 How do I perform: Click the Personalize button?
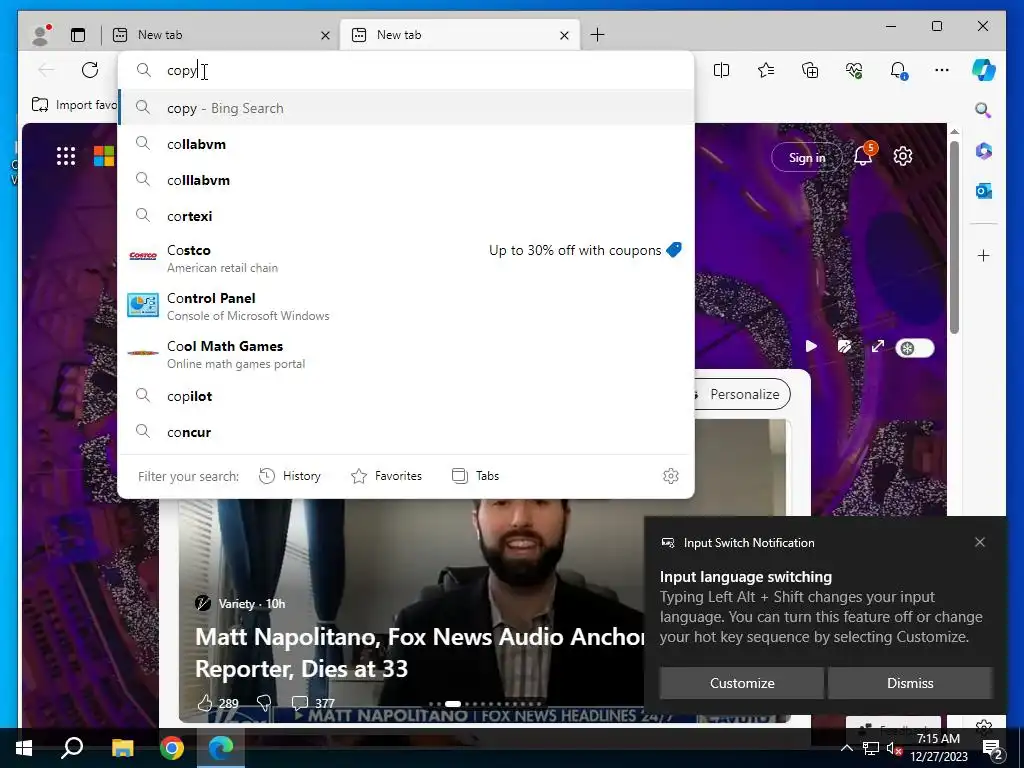point(744,394)
